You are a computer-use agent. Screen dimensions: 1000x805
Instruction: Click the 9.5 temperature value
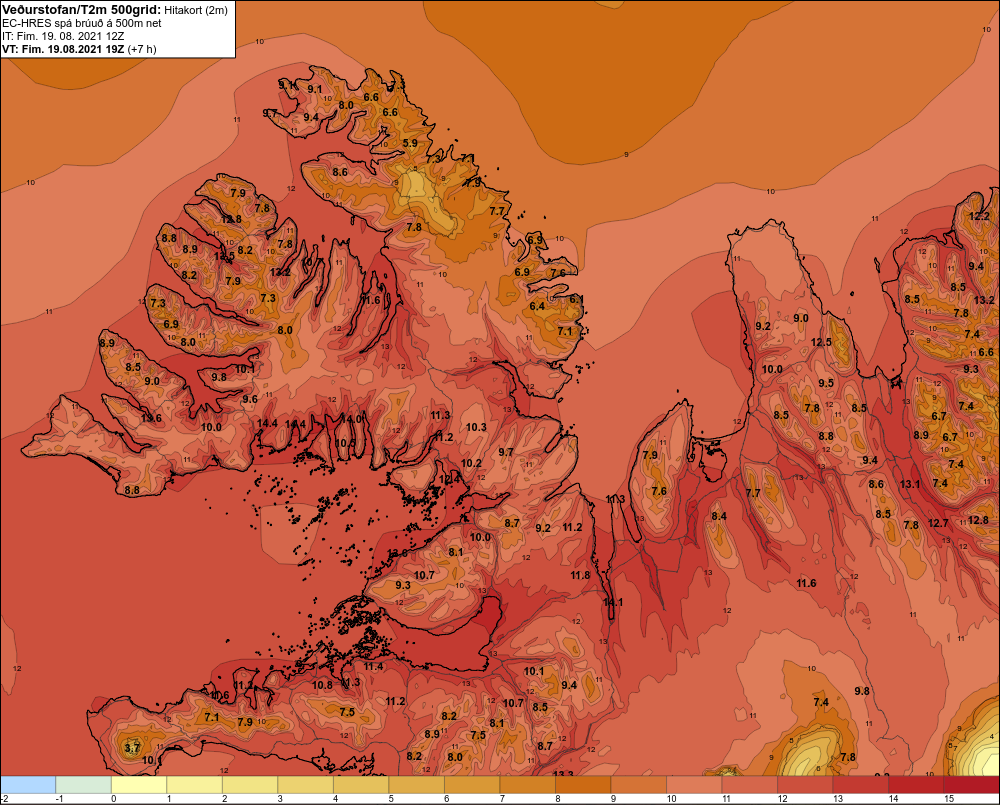(826, 383)
